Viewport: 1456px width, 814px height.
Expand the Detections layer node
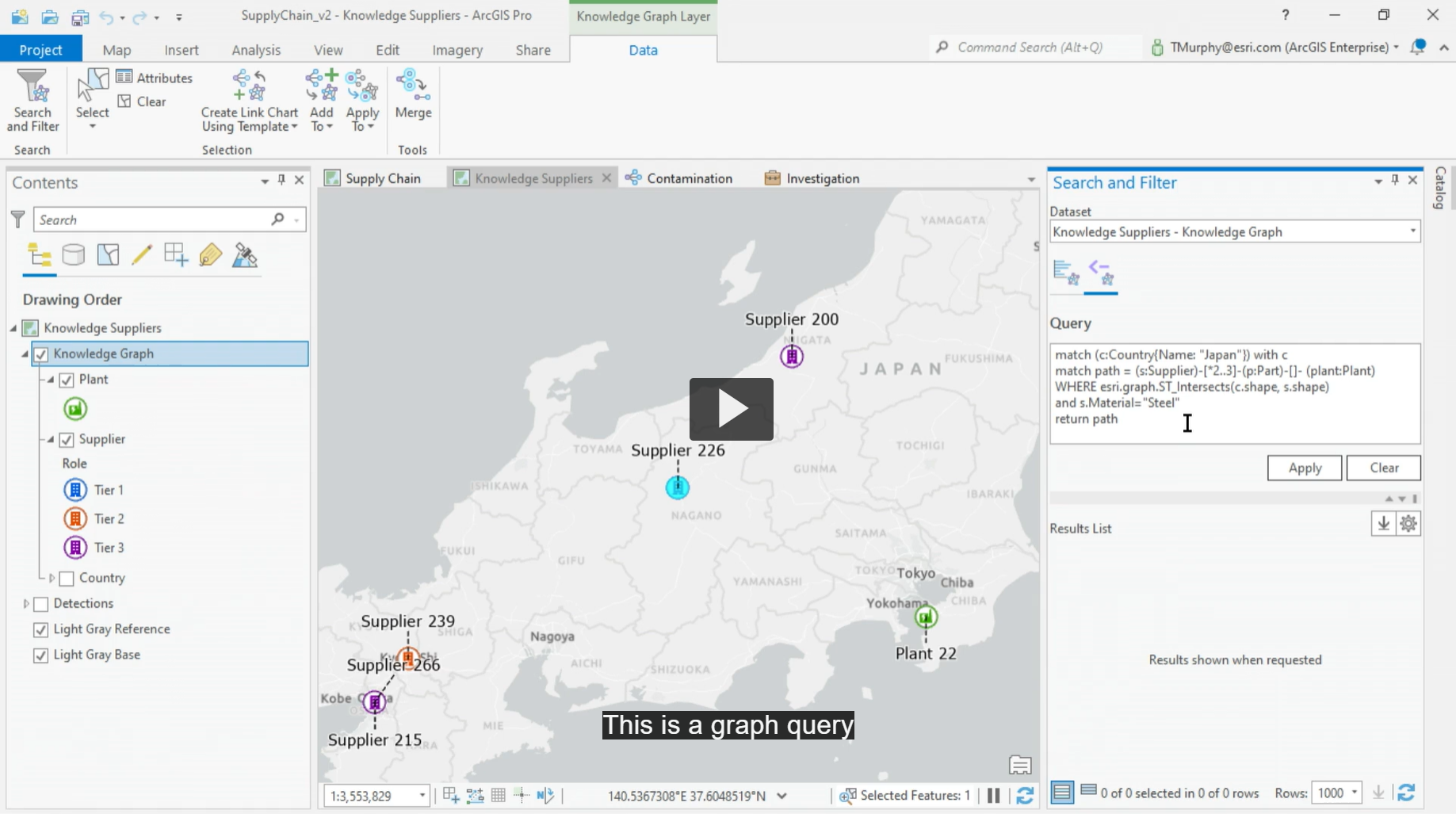click(26, 603)
